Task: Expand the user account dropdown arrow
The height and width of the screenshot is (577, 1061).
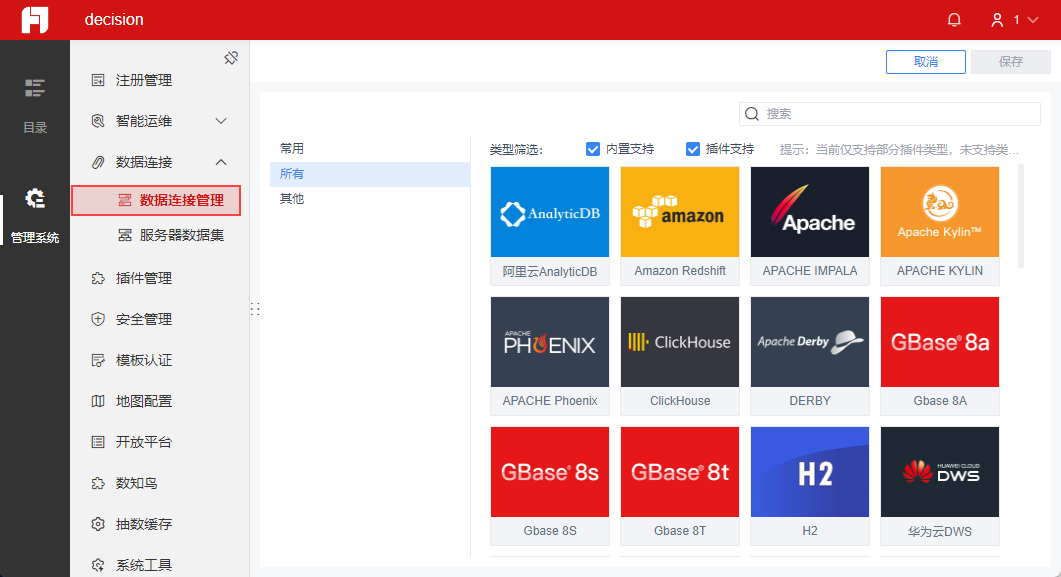Action: pyautogui.click(x=1033, y=20)
